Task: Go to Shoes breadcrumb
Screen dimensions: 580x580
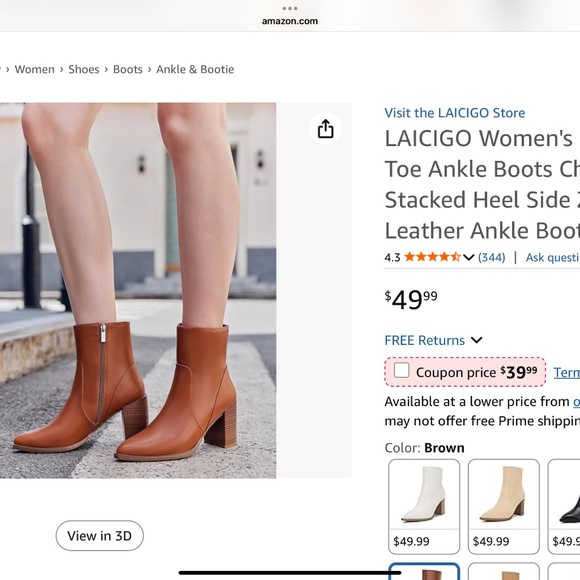Action: click(84, 69)
